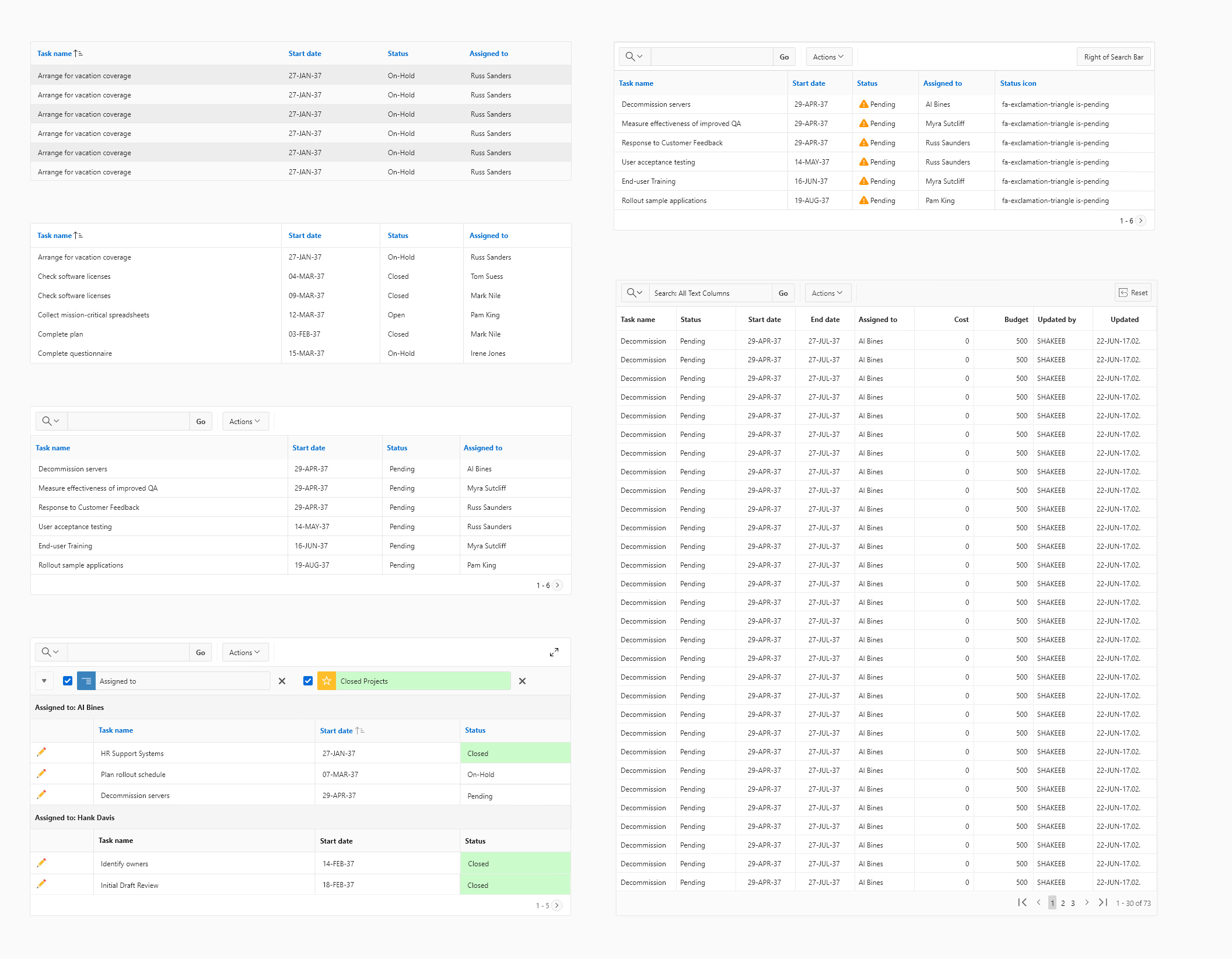
Task: Uncheck the Closed Projects highlight checkbox
Action: pos(308,681)
